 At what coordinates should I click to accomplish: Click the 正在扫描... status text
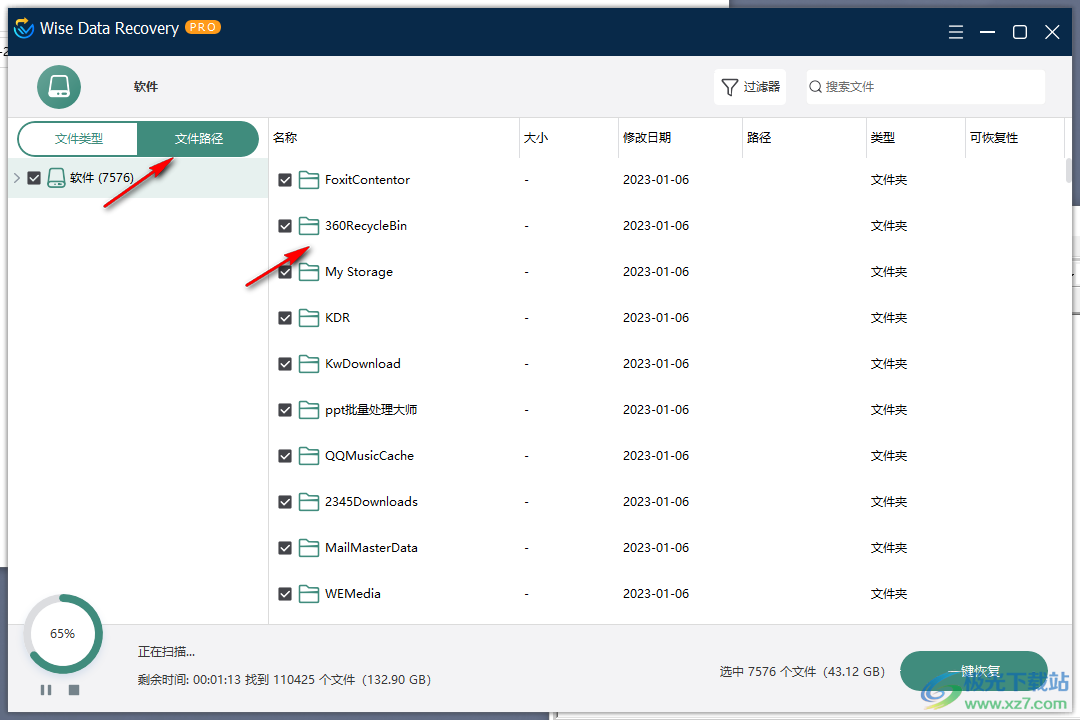click(x=166, y=652)
